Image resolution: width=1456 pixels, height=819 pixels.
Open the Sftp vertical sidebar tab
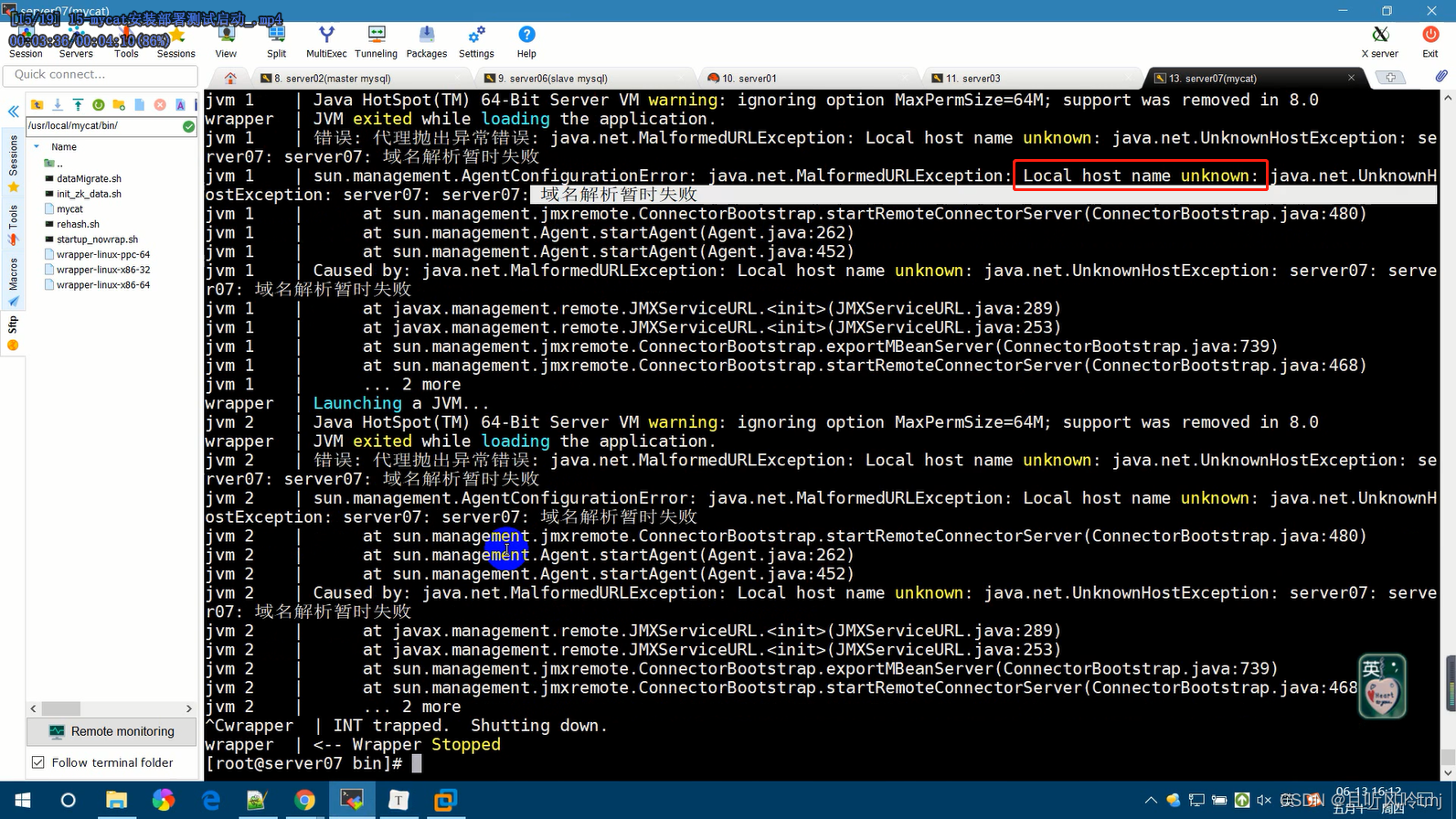coord(13,333)
